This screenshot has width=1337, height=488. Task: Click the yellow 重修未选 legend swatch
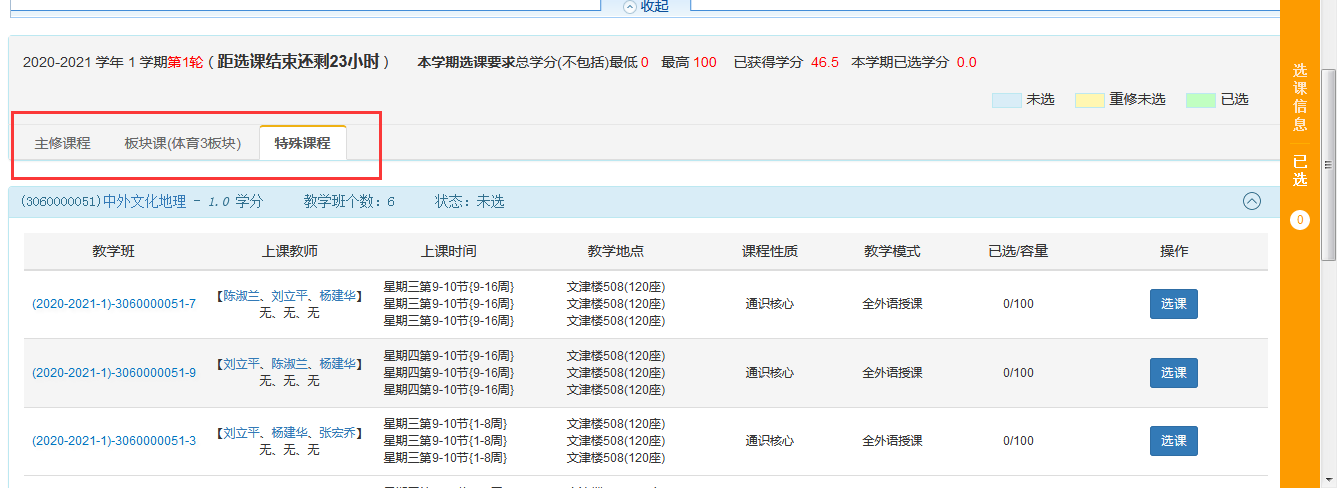[x=1089, y=100]
